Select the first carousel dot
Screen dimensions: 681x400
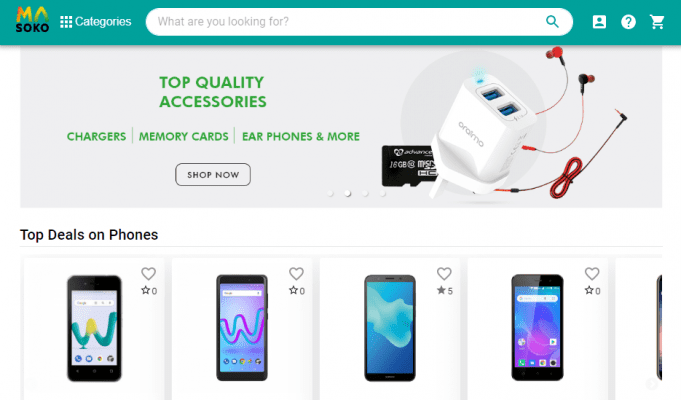point(331,194)
